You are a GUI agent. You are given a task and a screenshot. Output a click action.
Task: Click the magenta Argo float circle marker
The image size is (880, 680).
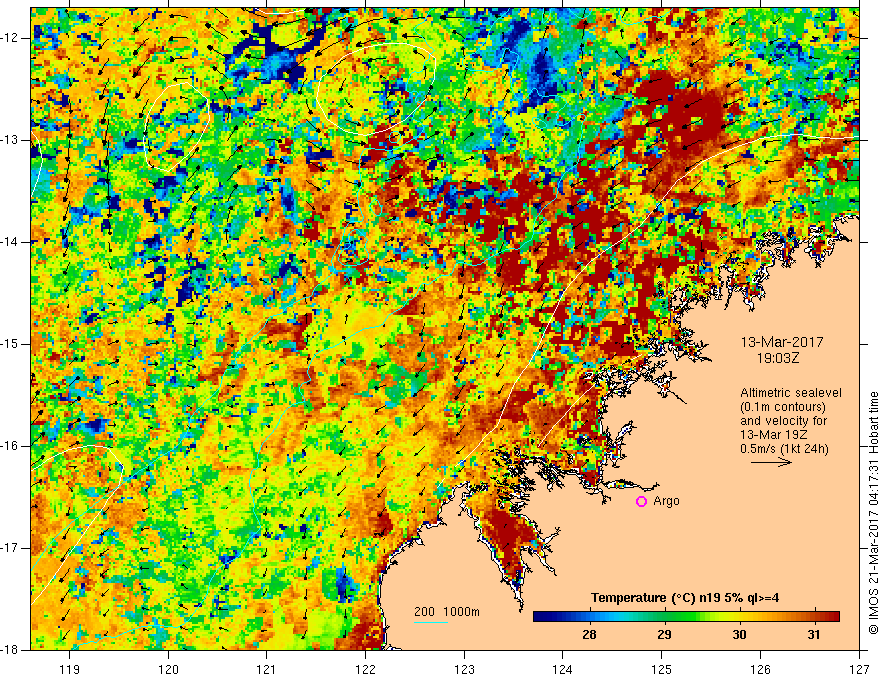pyautogui.click(x=641, y=501)
